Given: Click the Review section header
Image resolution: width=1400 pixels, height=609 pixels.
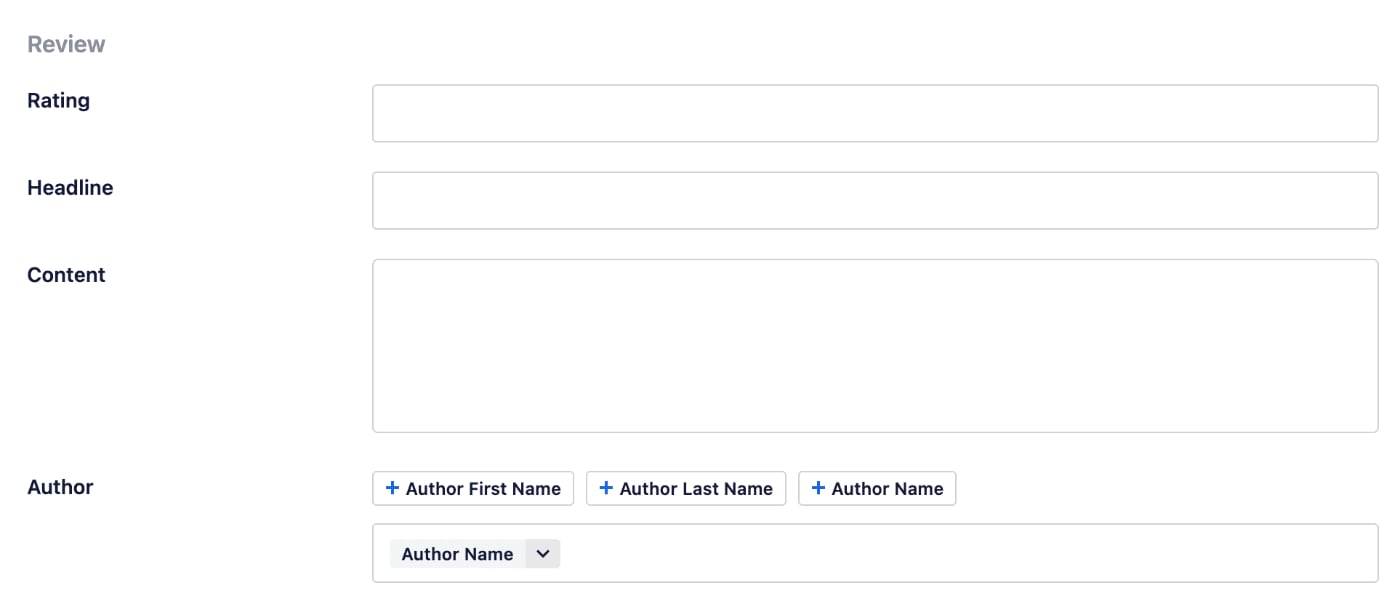Looking at the screenshot, I should (x=65, y=43).
